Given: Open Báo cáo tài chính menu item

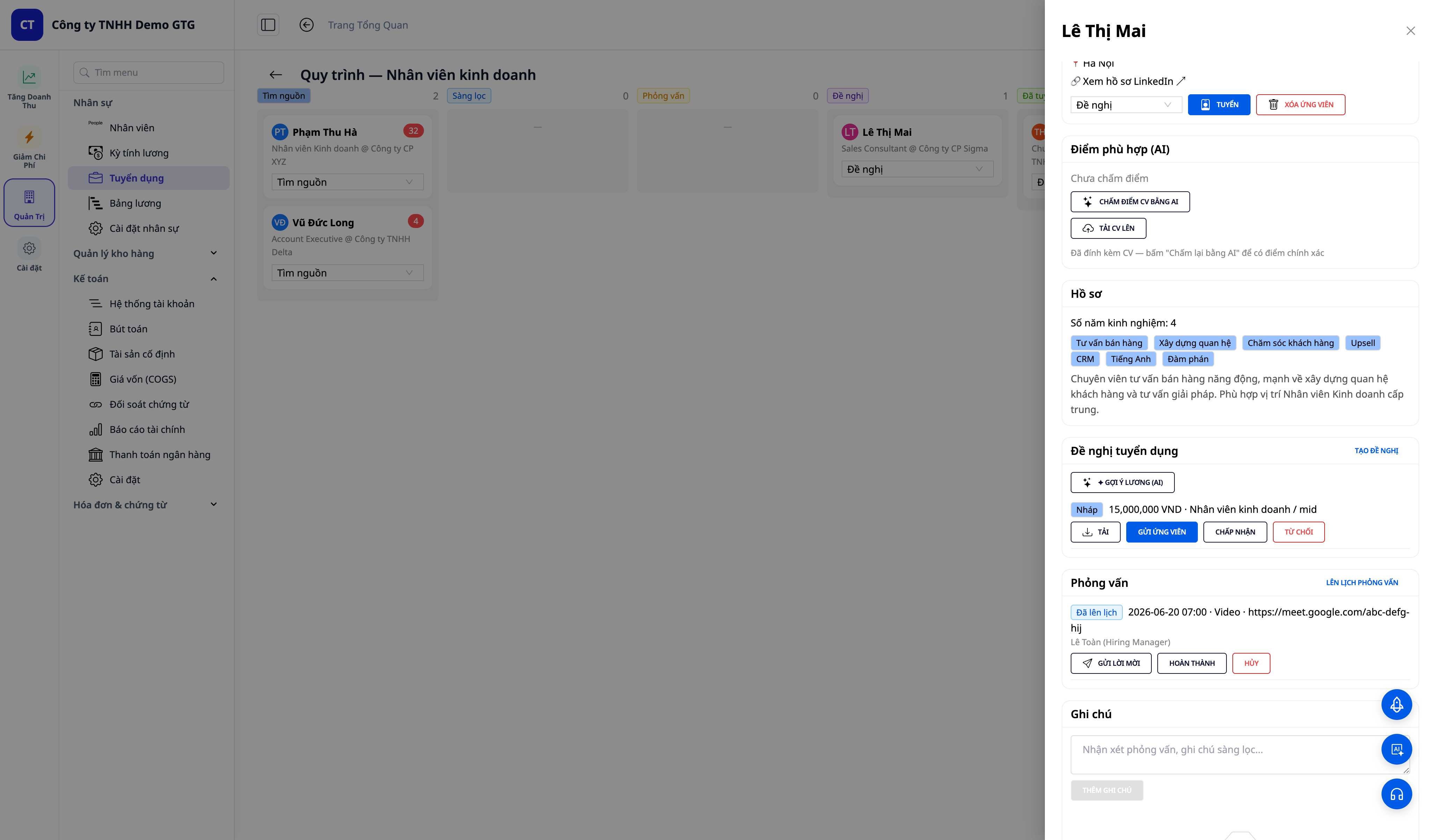Looking at the screenshot, I should (149, 429).
